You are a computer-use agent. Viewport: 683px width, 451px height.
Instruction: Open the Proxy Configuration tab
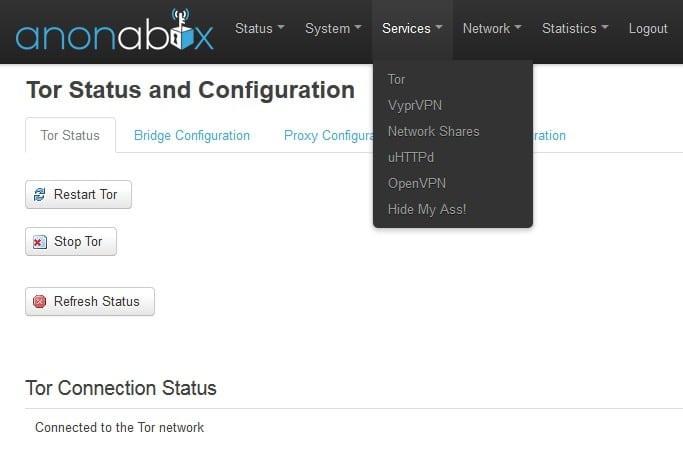pyautogui.click(x=326, y=135)
